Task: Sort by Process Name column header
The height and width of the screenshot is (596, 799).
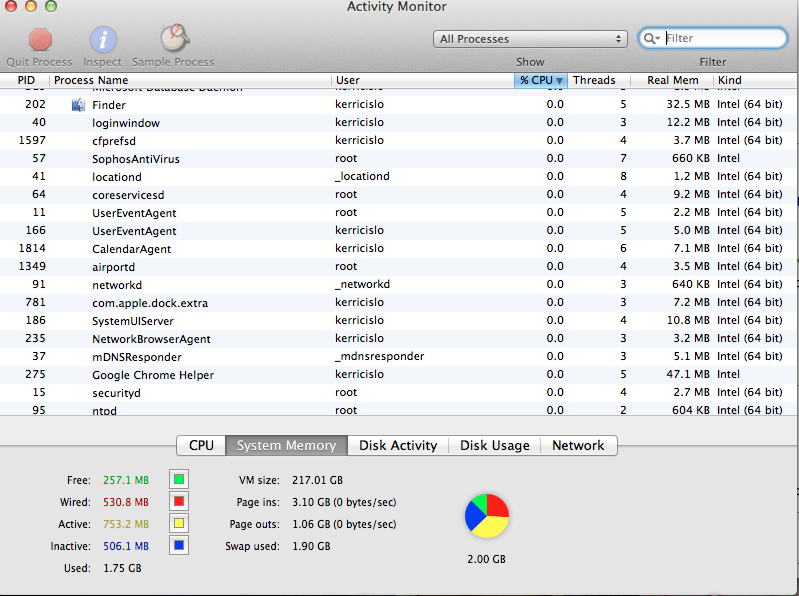Action: [190, 80]
